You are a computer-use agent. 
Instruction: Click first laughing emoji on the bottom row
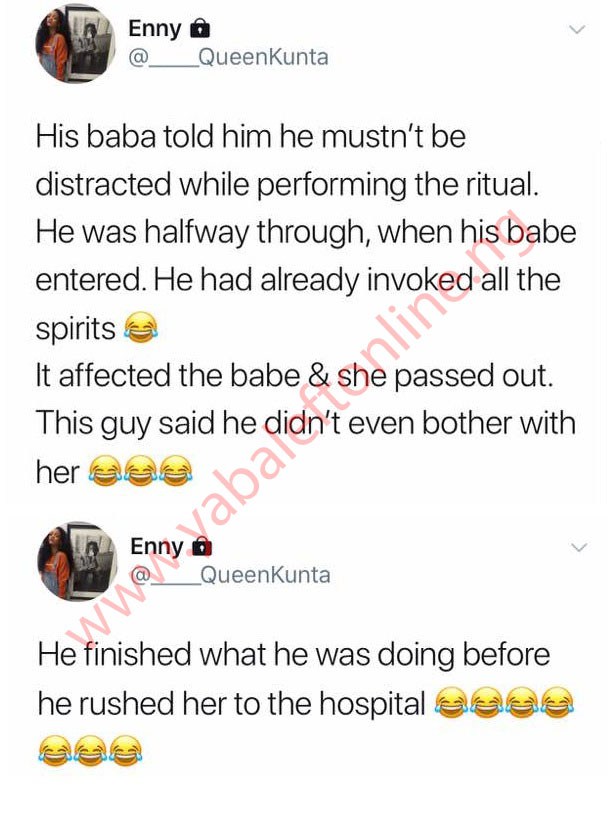pos(55,750)
